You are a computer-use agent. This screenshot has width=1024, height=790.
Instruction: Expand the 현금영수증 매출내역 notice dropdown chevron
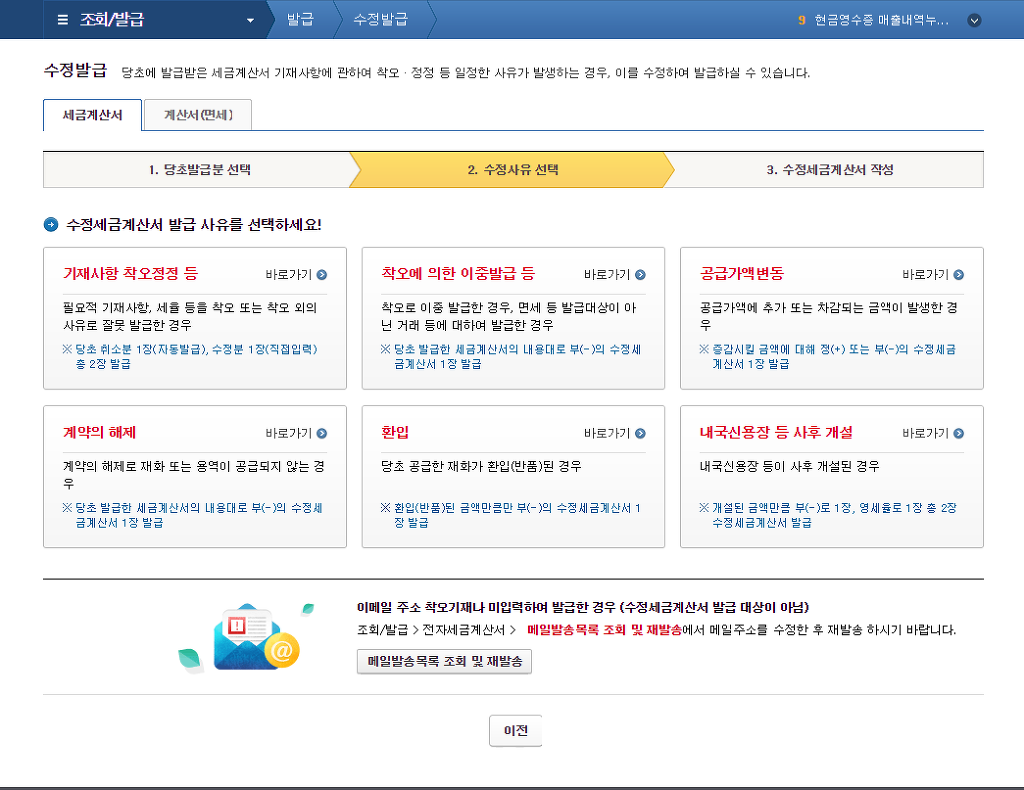tap(974, 20)
